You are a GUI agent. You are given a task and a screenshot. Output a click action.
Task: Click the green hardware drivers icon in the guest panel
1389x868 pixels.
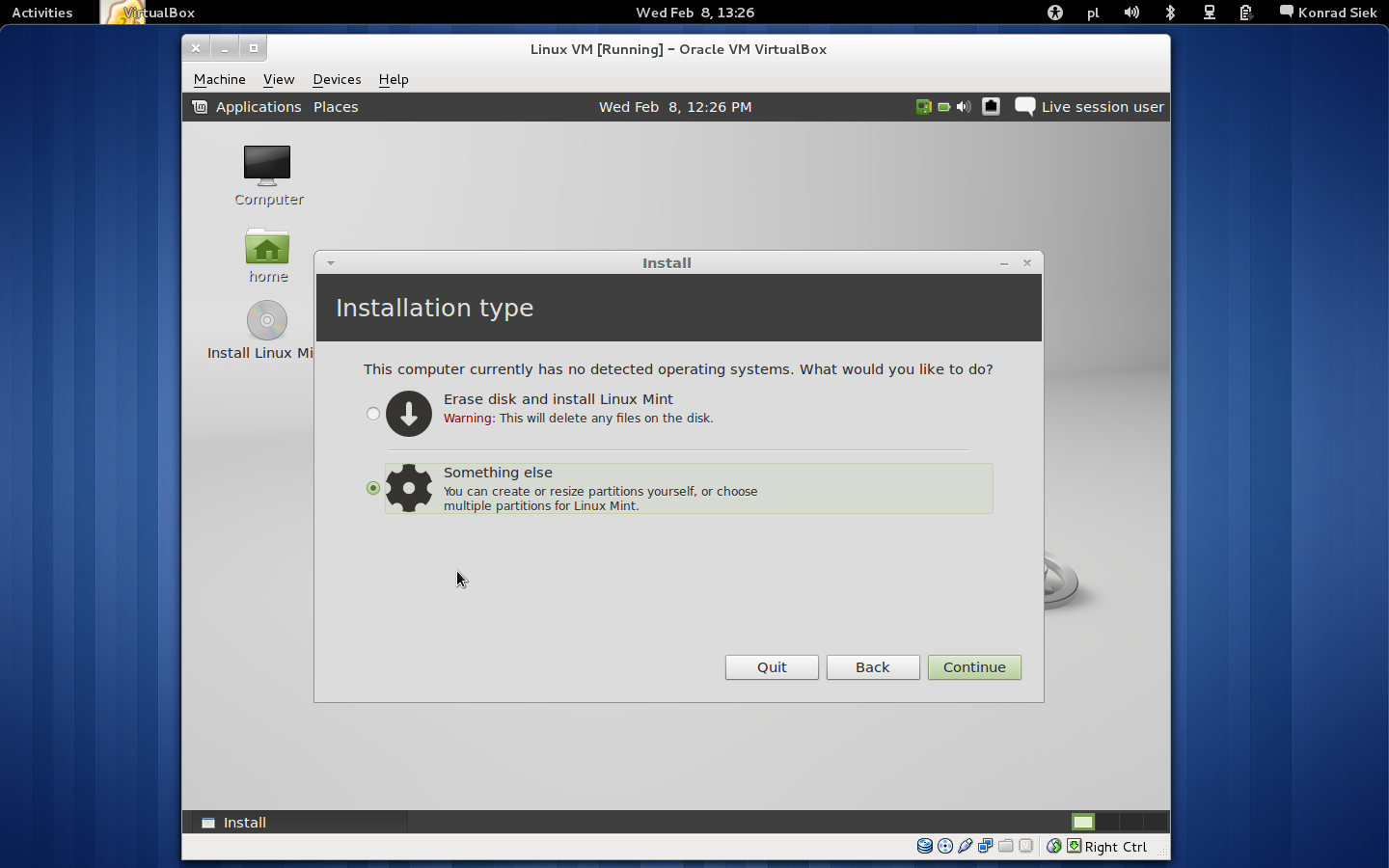click(923, 107)
